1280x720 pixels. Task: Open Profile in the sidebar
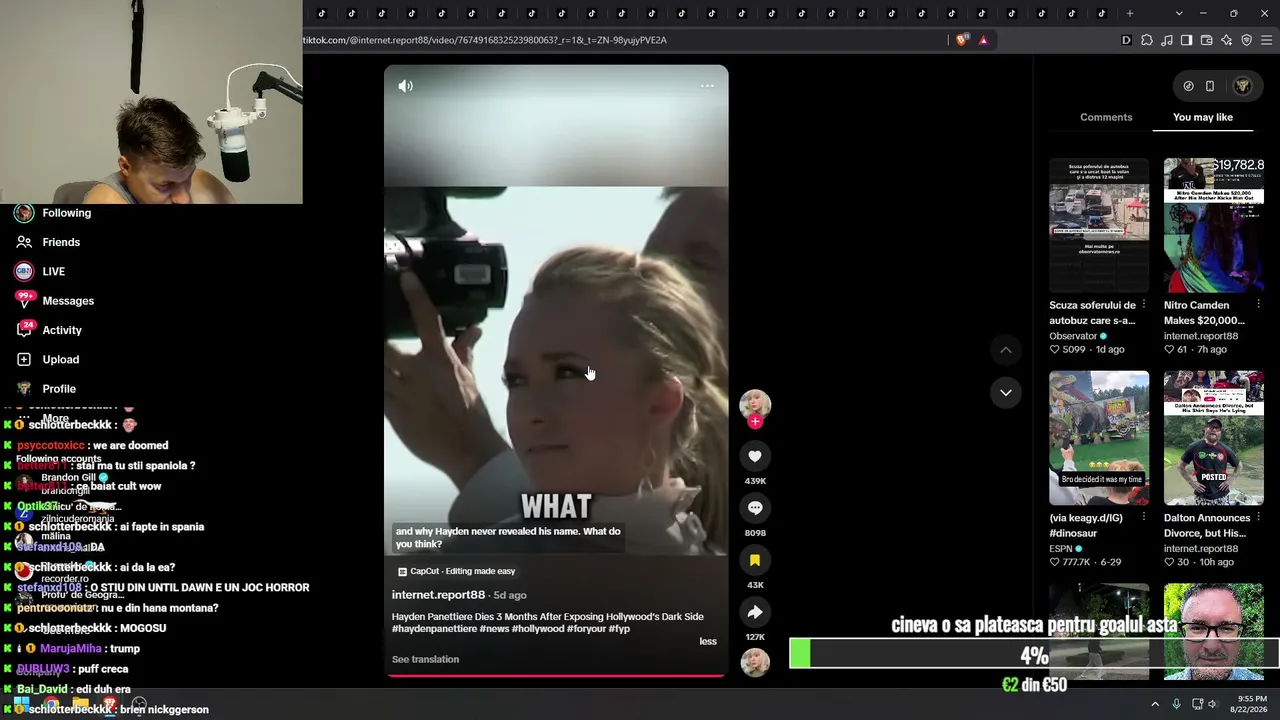click(x=58, y=389)
